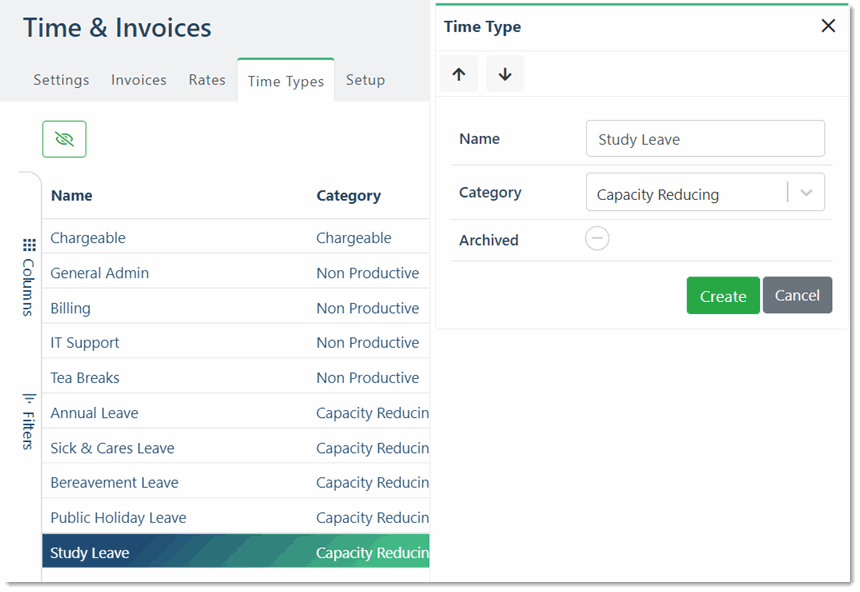Open the Setup tab
This screenshot has height=592, width=860.
coord(365,79)
